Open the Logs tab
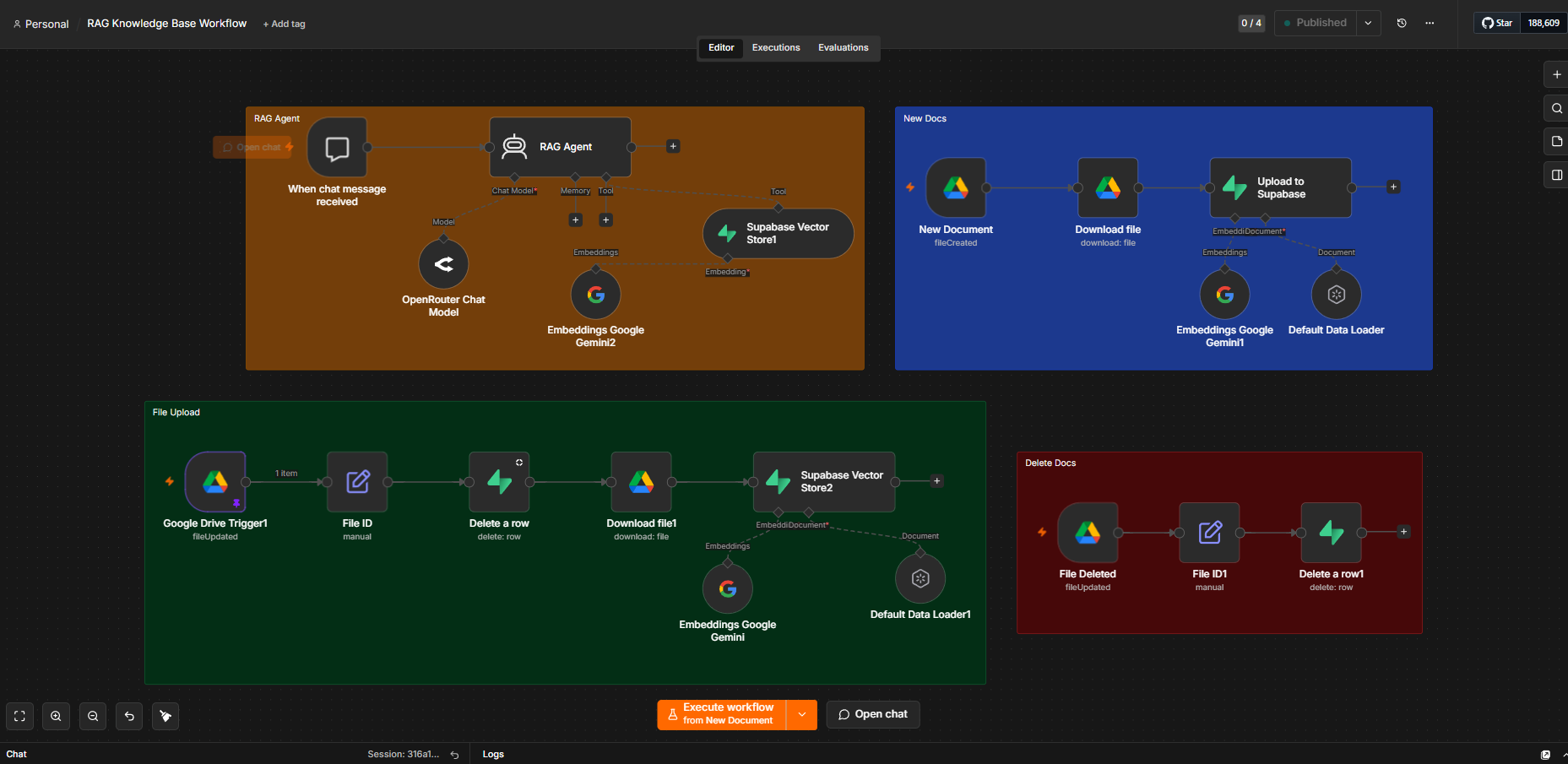The image size is (1568, 764). [493, 755]
